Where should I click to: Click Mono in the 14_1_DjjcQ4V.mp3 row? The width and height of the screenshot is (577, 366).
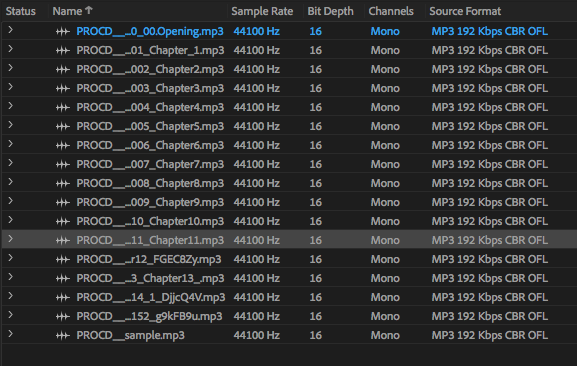pos(385,298)
